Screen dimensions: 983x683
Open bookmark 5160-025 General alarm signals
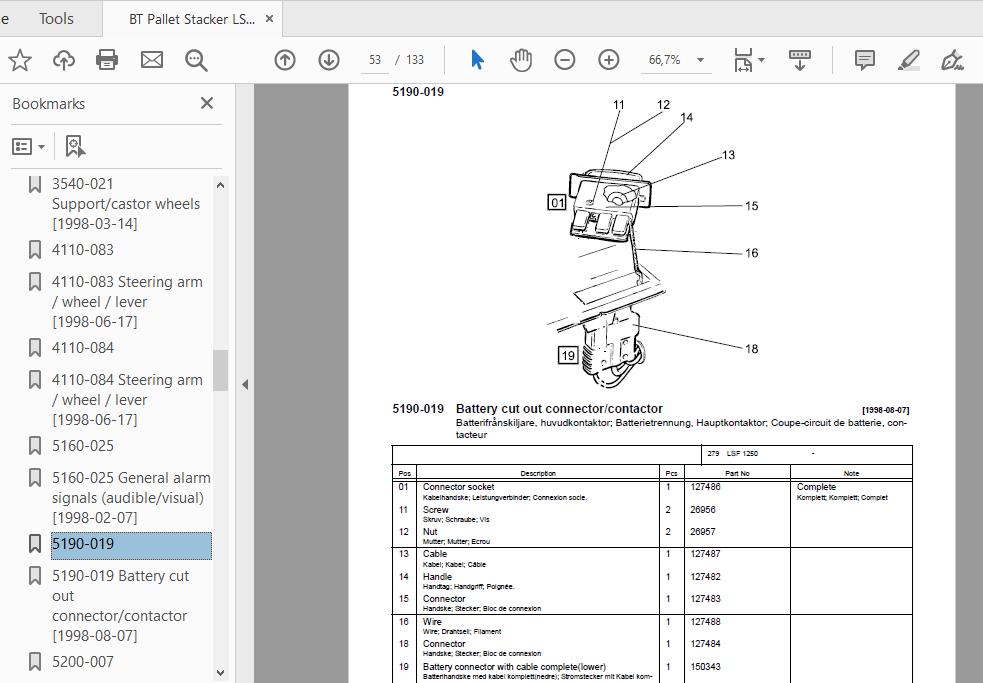coord(131,497)
